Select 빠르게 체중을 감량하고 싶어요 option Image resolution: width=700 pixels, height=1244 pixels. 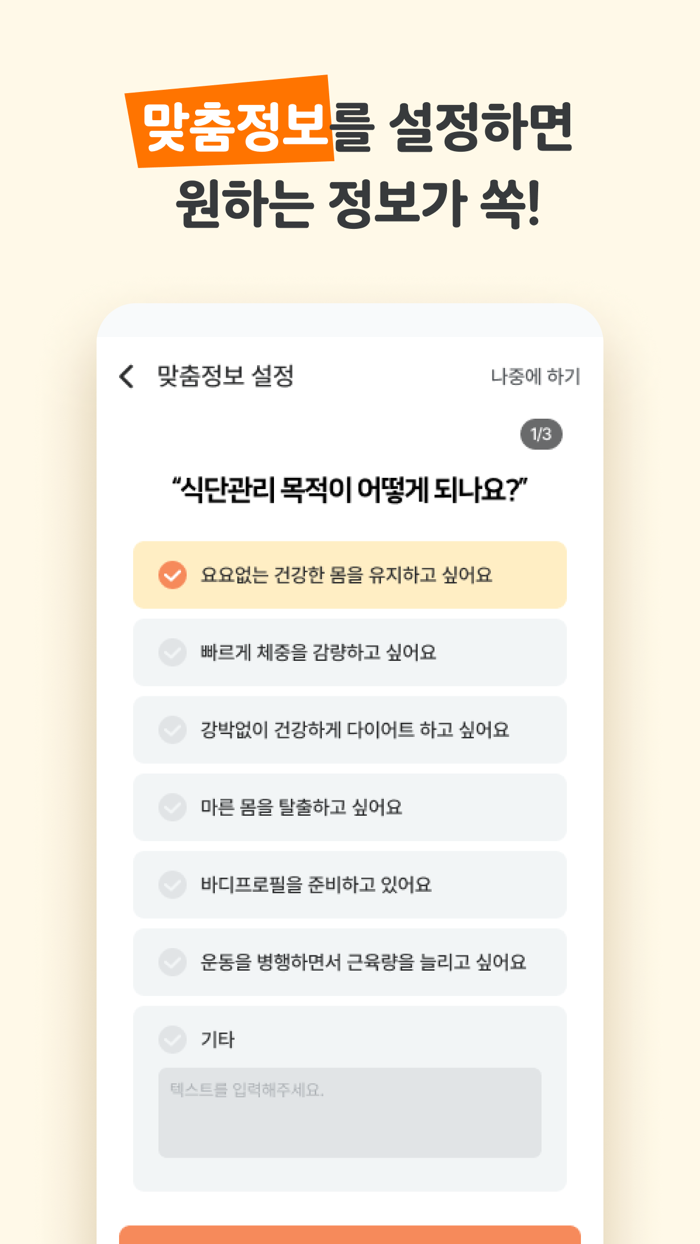click(x=349, y=652)
